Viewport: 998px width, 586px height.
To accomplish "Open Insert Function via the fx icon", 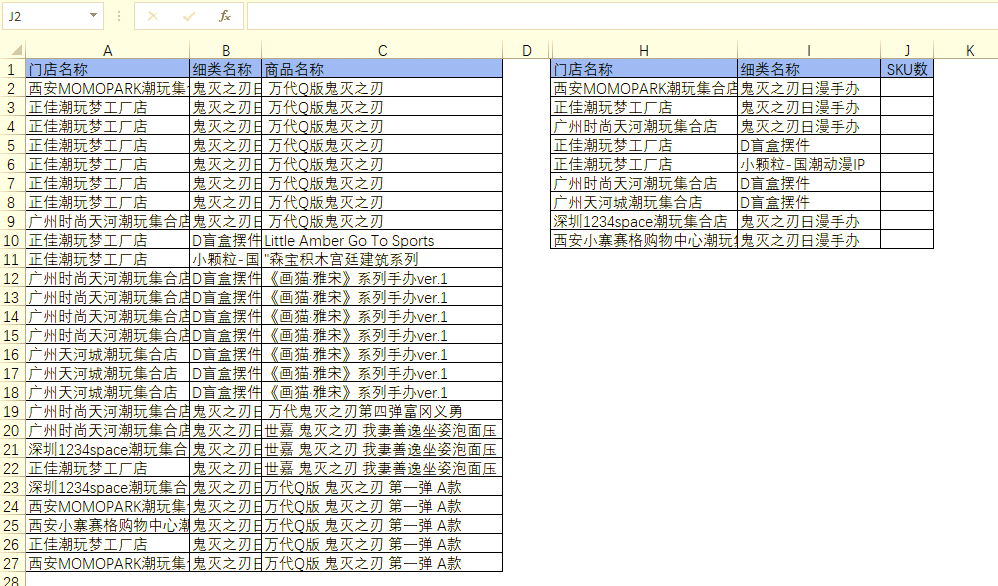I will [x=225, y=17].
